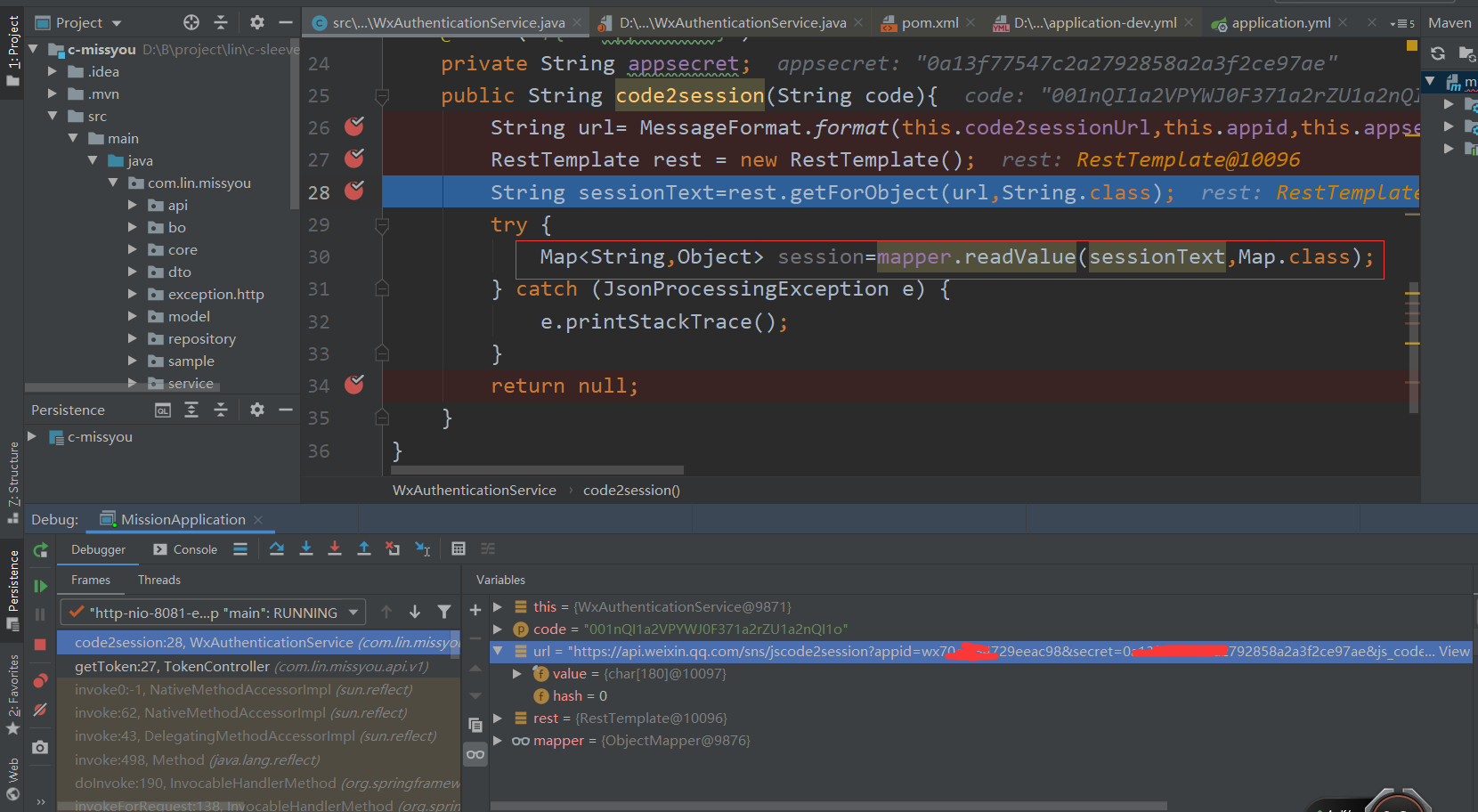
Task: Toggle show watches glasses icon
Action: [x=475, y=754]
